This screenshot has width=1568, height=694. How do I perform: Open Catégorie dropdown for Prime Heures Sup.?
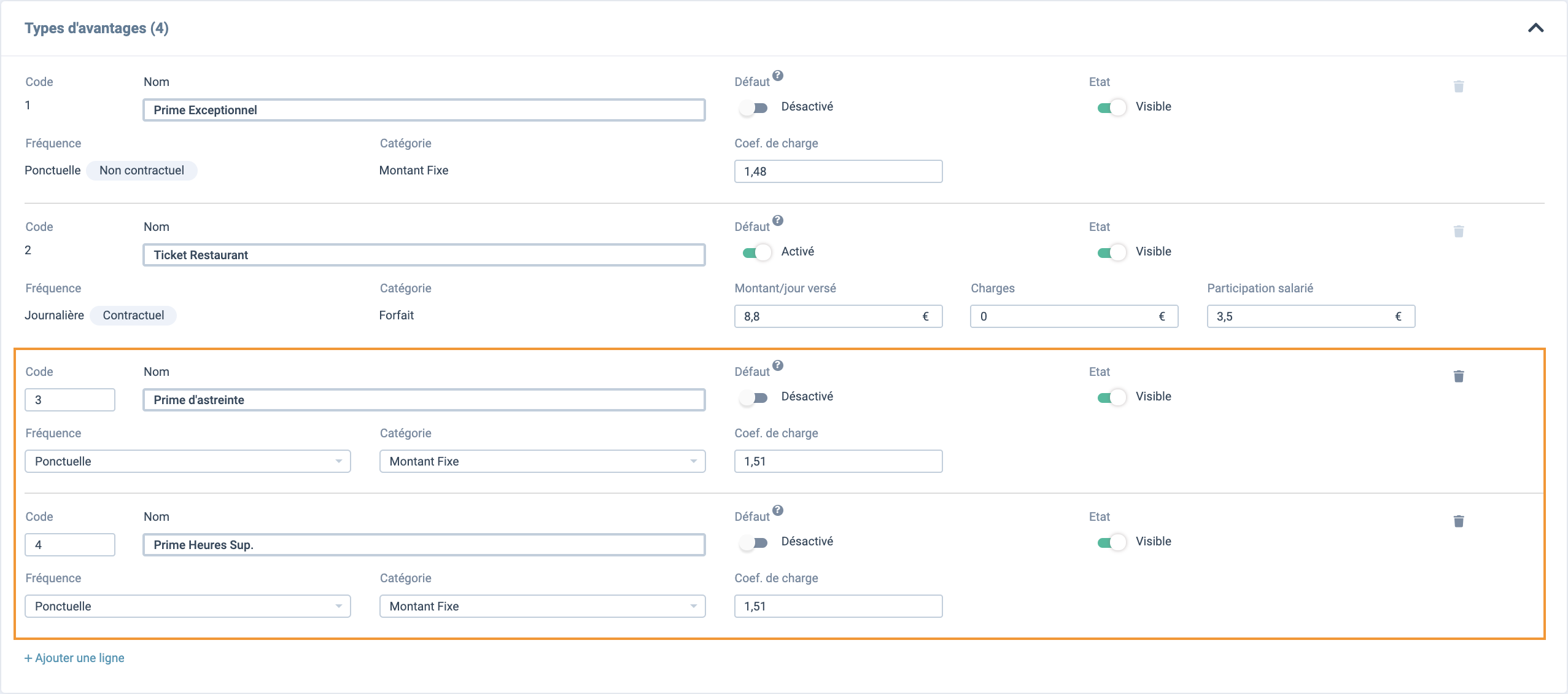point(543,606)
